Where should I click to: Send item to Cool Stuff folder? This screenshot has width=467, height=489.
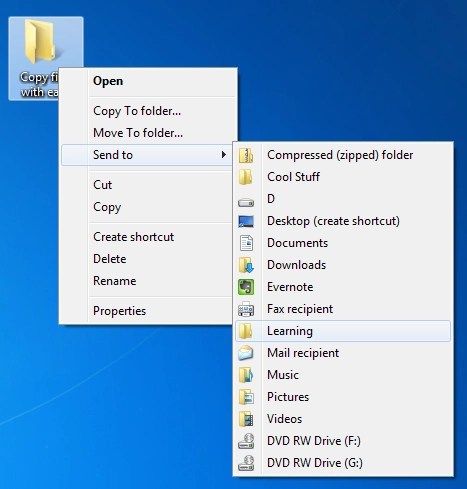(343, 177)
